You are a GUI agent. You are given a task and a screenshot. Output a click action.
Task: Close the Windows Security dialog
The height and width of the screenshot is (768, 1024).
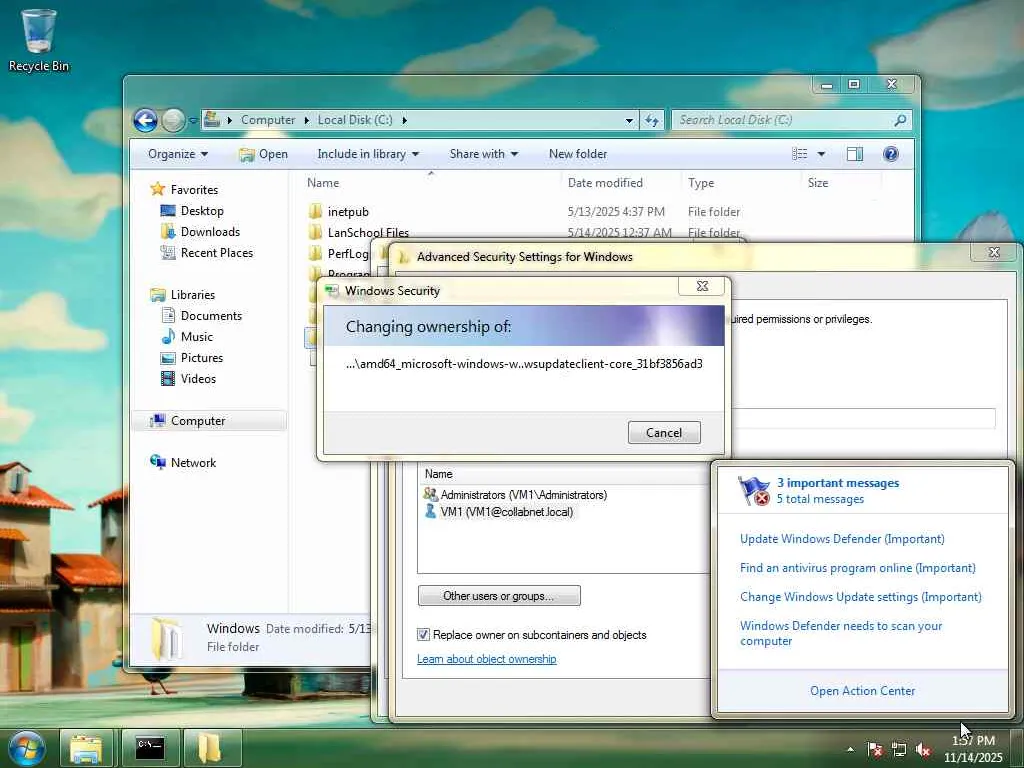pyautogui.click(x=702, y=286)
